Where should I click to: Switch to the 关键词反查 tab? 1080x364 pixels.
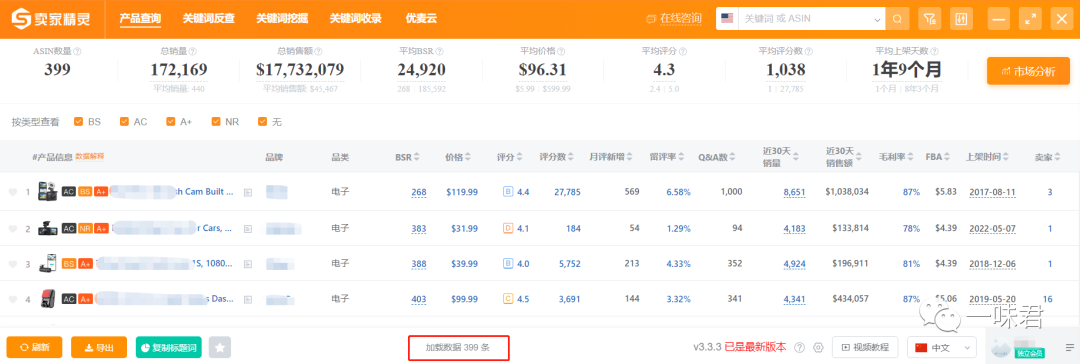click(x=208, y=19)
